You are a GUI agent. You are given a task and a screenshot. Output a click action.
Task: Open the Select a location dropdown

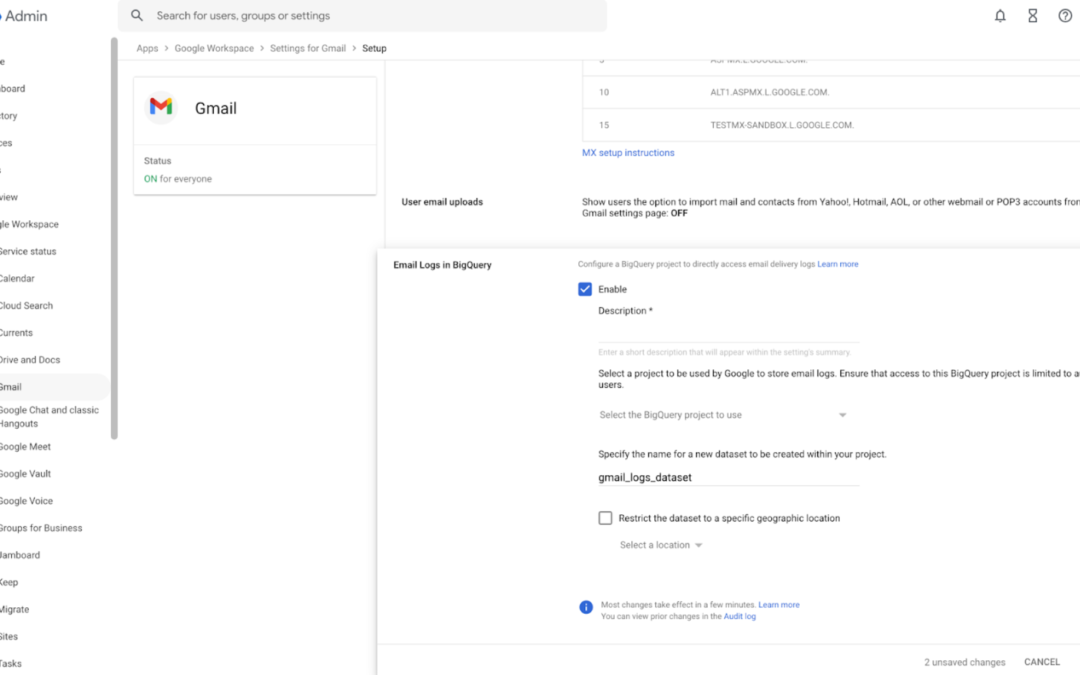pyautogui.click(x=661, y=545)
